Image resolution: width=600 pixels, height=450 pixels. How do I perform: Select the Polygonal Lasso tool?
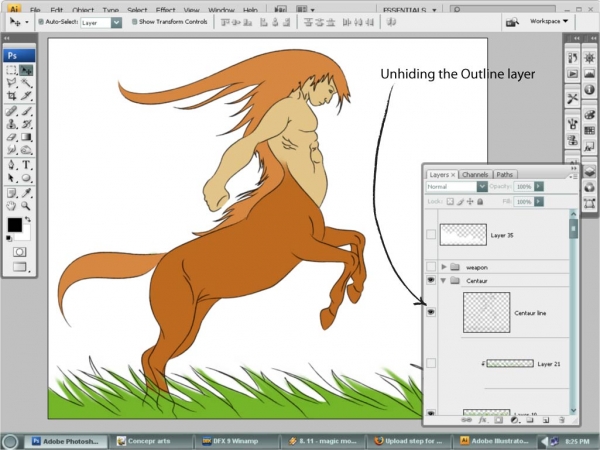[11, 83]
